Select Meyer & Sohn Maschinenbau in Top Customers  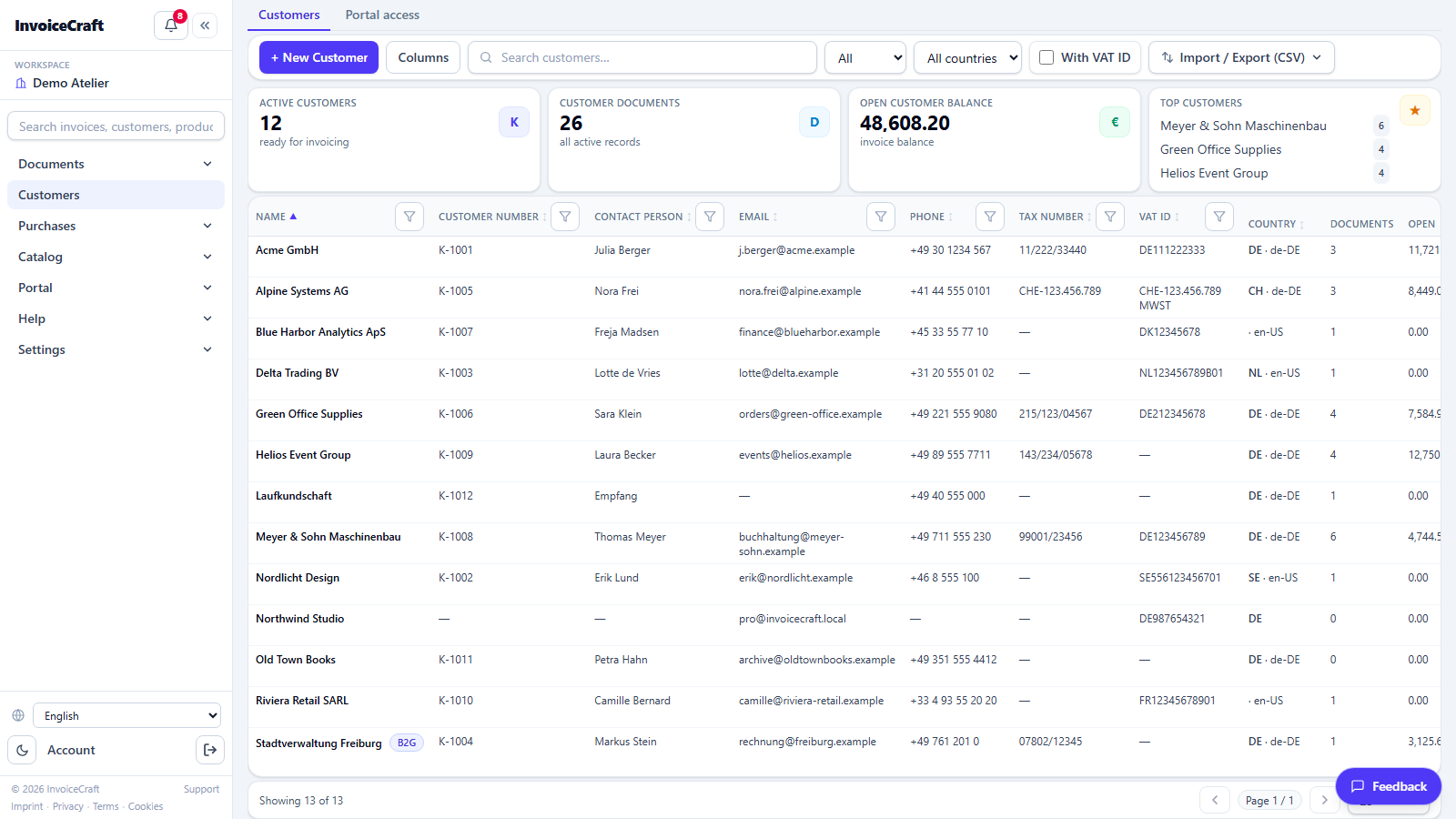[1243, 126]
